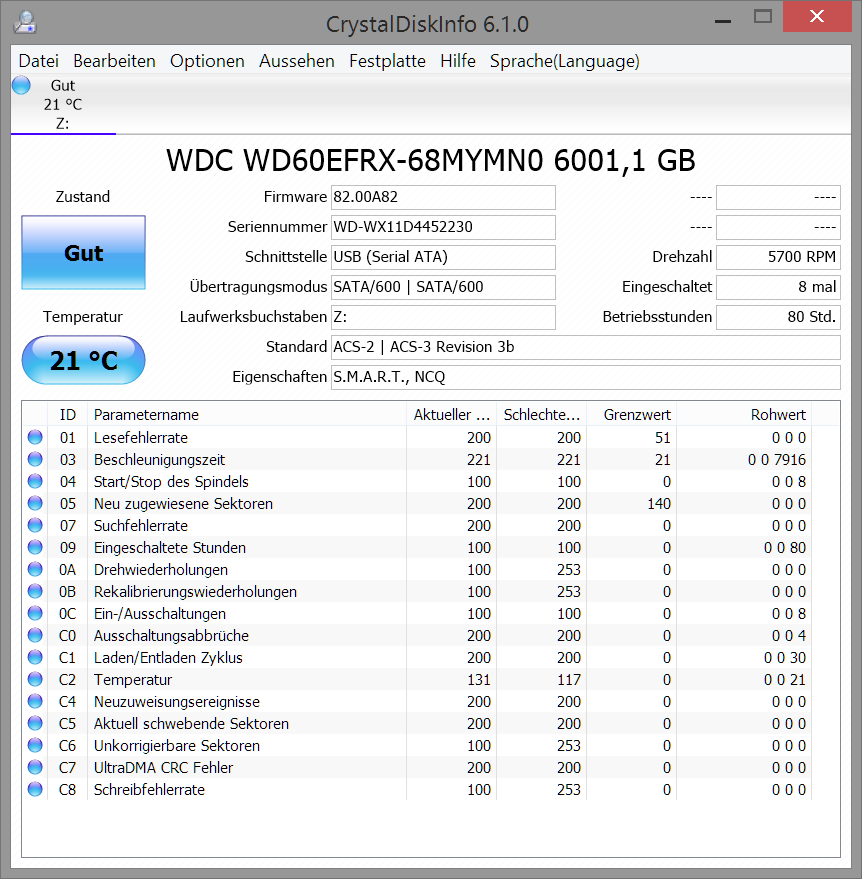Click the Parametername column header
The image size is (862, 879).
click(247, 415)
